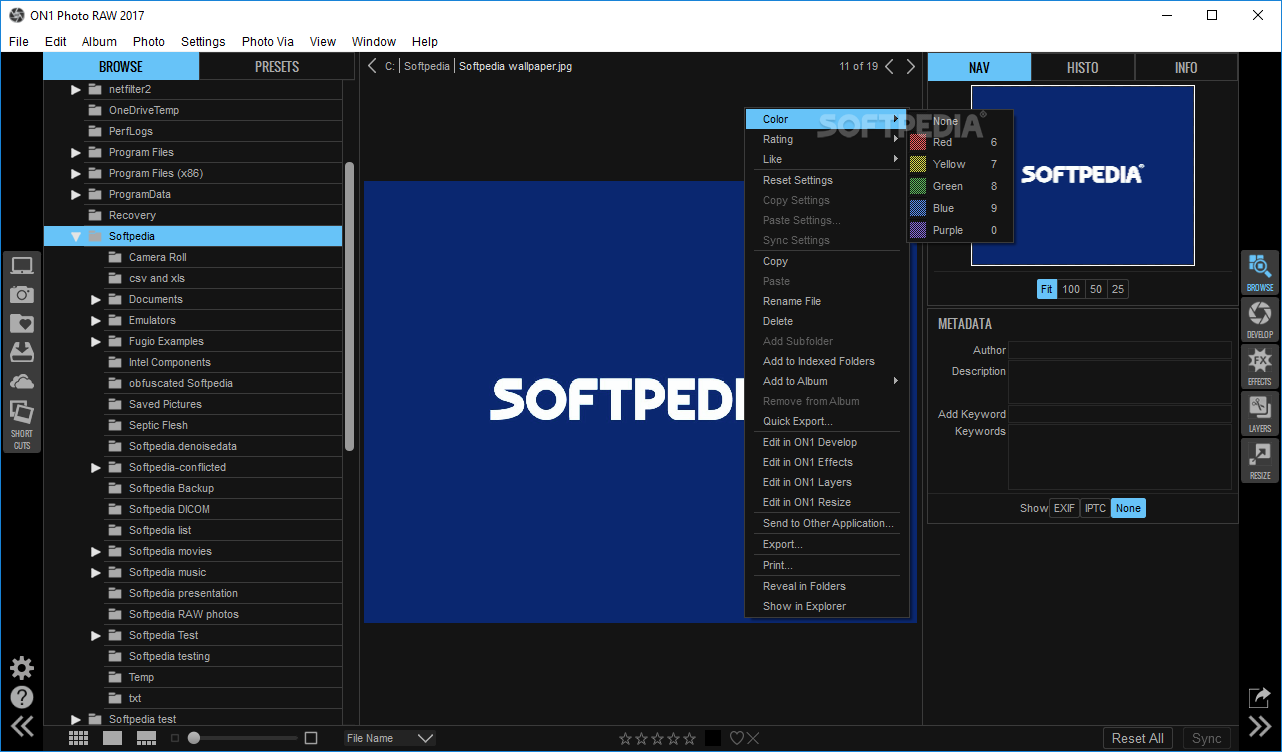Click the Add Keyword input field

click(1120, 414)
